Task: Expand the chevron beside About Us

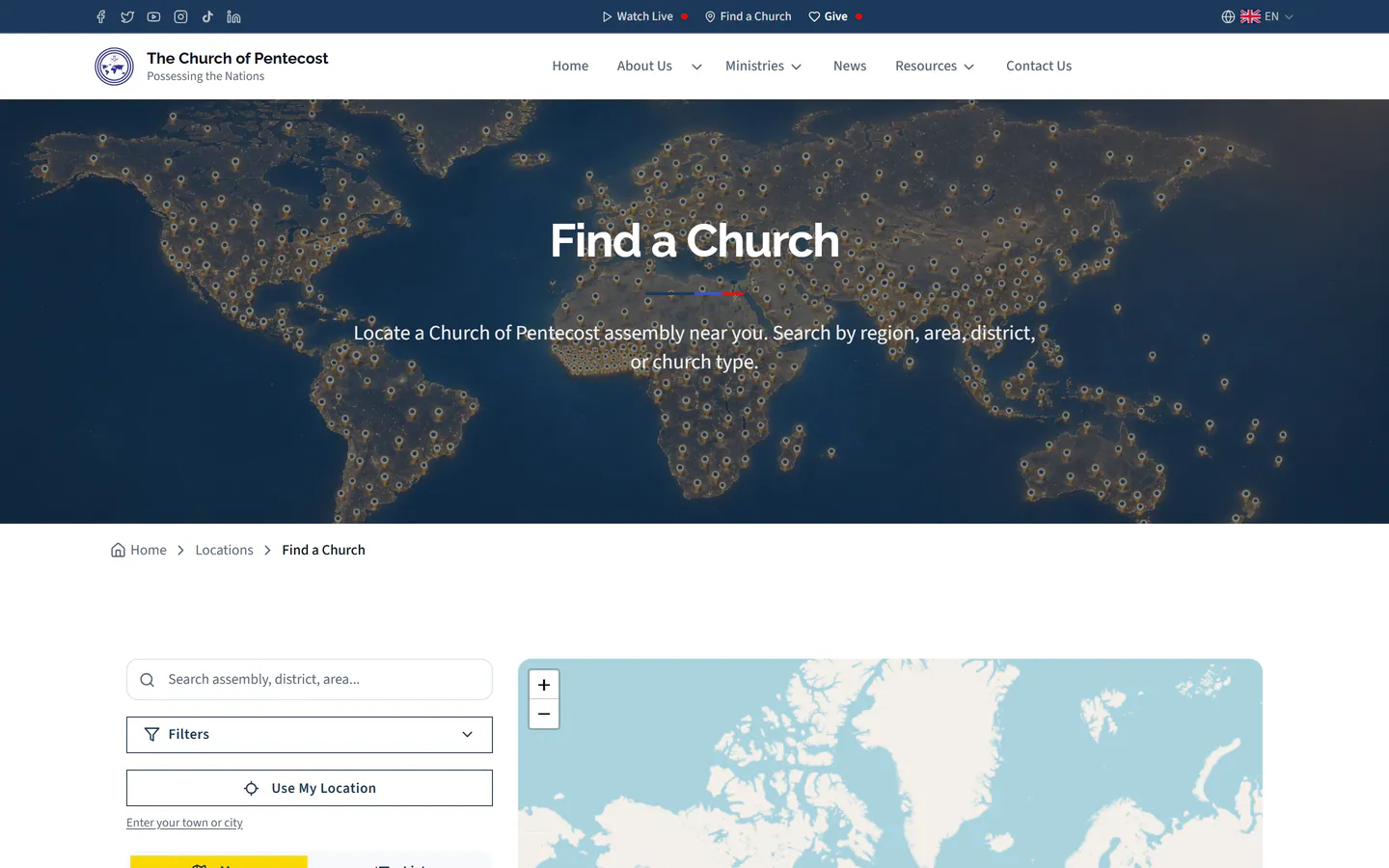Action: 696,67
